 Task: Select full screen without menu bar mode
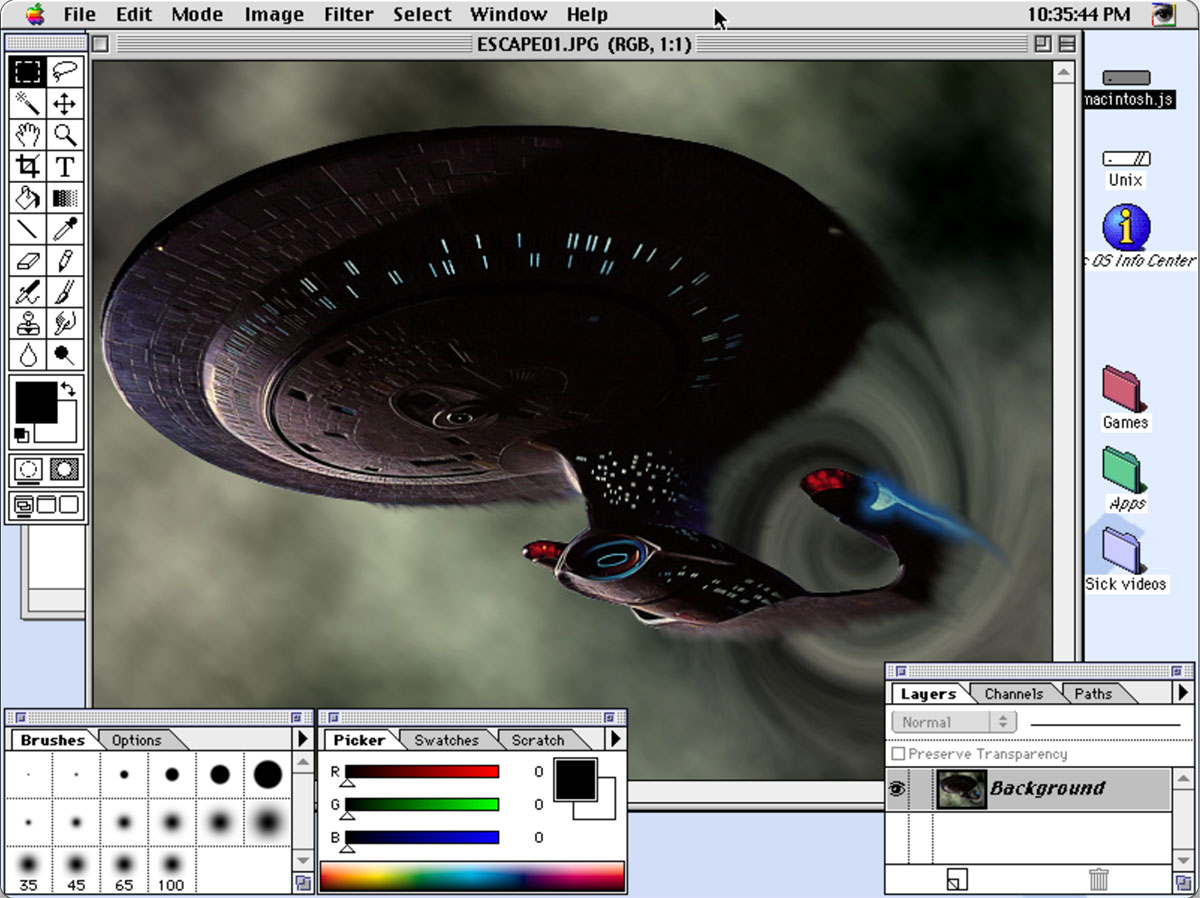(69, 505)
